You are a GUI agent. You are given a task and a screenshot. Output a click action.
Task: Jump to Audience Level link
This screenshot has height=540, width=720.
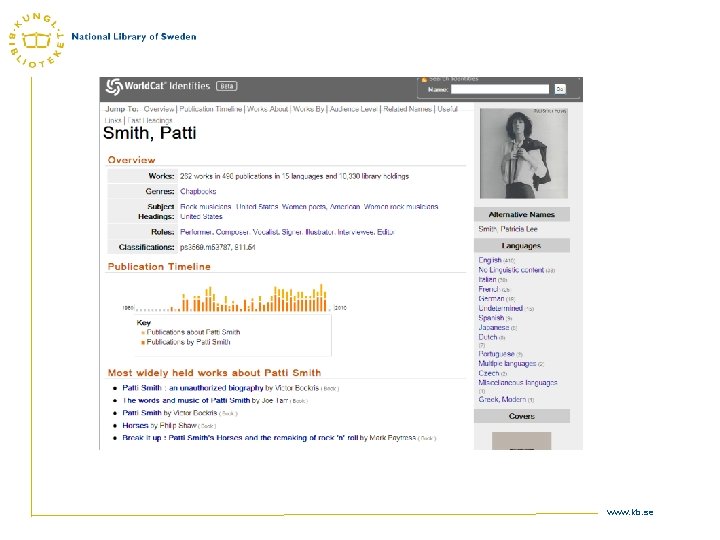pos(353,109)
